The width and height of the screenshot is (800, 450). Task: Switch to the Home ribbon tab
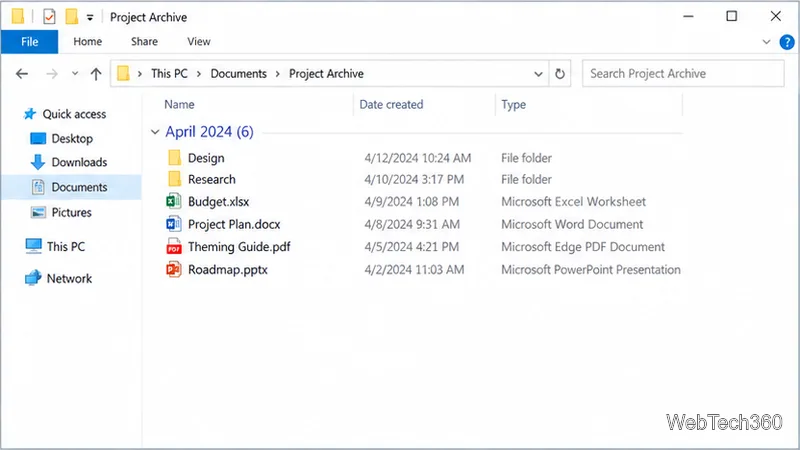click(x=88, y=42)
